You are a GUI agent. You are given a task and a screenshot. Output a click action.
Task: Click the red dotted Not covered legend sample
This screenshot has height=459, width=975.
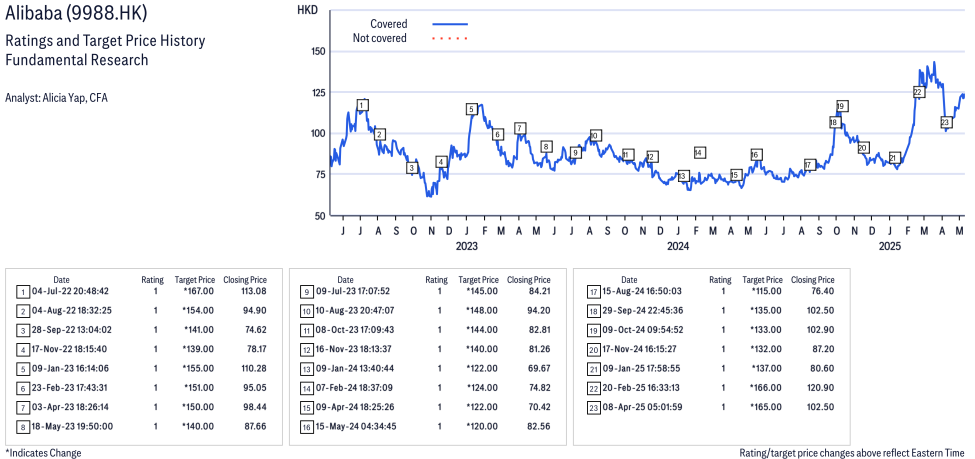click(x=450, y=39)
